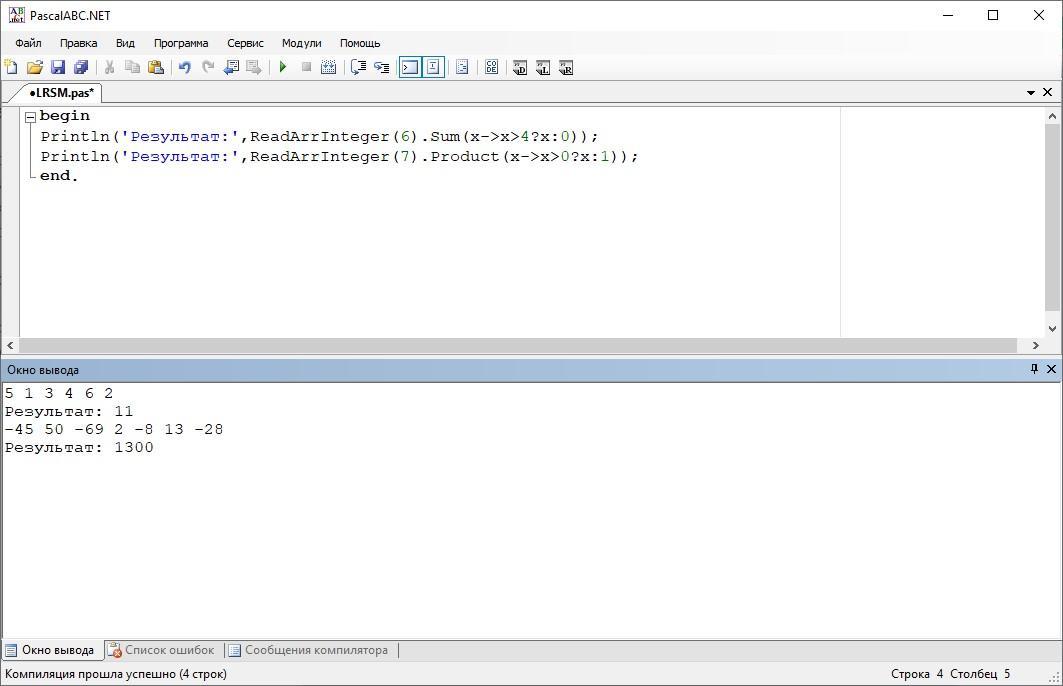Close the LRSM.pas tab with X
The height and width of the screenshot is (686, 1063).
(1047, 92)
